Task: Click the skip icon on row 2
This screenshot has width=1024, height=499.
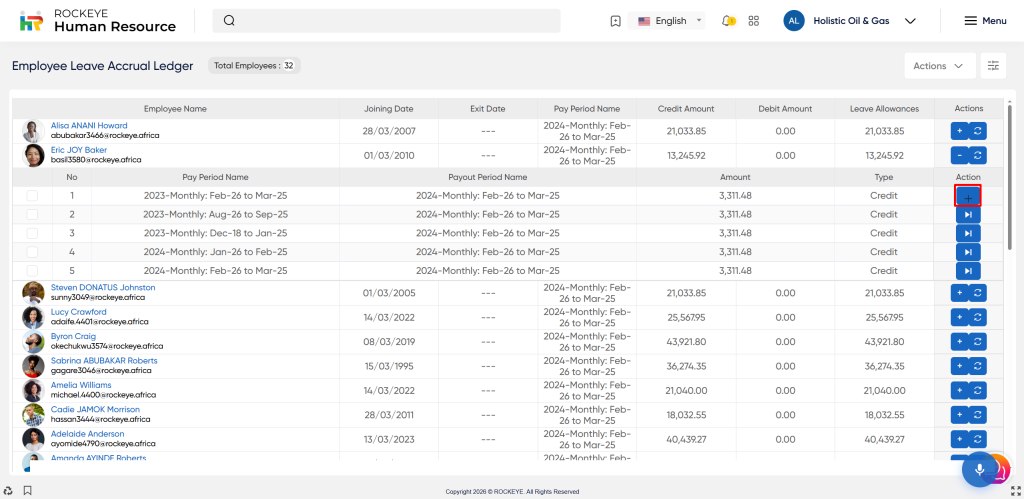Action: coord(968,214)
